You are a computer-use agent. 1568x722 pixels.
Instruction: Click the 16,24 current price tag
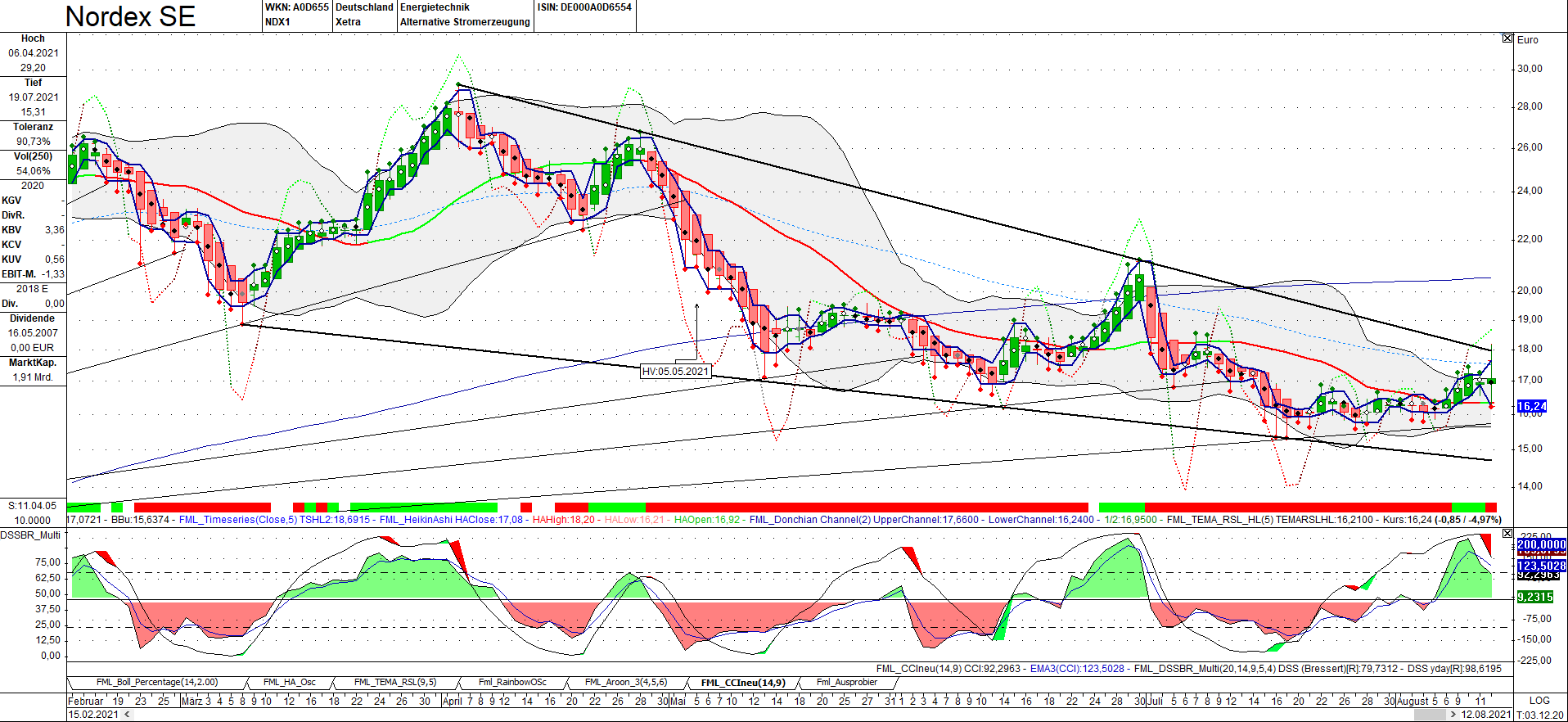pyautogui.click(x=1531, y=406)
